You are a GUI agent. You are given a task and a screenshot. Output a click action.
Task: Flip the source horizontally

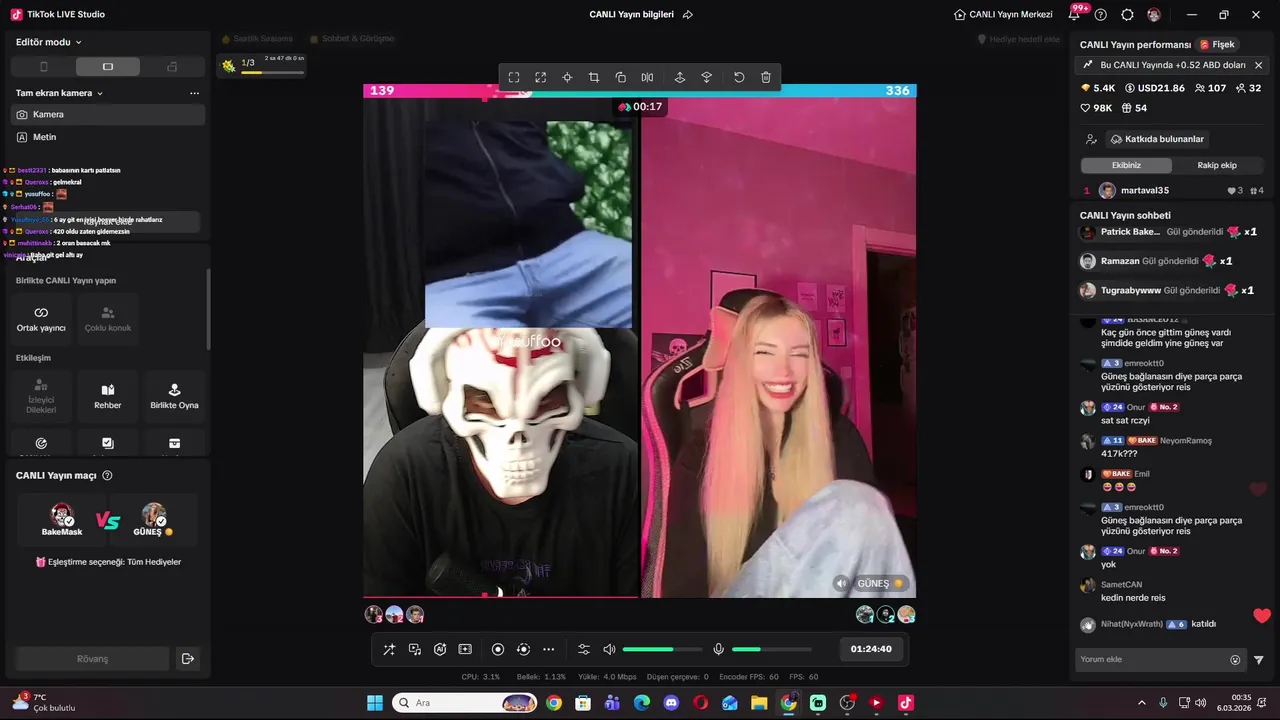tap(647, 77)
